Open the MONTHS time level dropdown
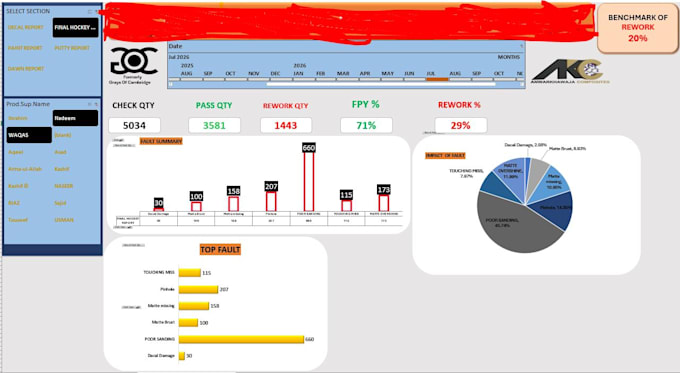The width and height of the screenshot is (680, 373). [x=509, y=57]
